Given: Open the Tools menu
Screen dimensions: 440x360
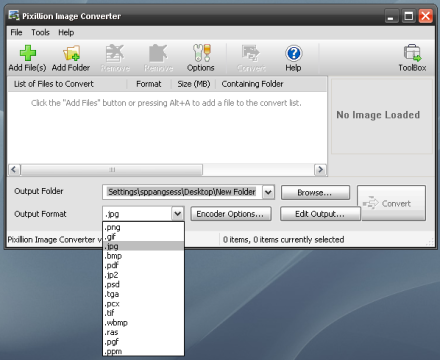Looking at the screenshot, I should point(40,32).
